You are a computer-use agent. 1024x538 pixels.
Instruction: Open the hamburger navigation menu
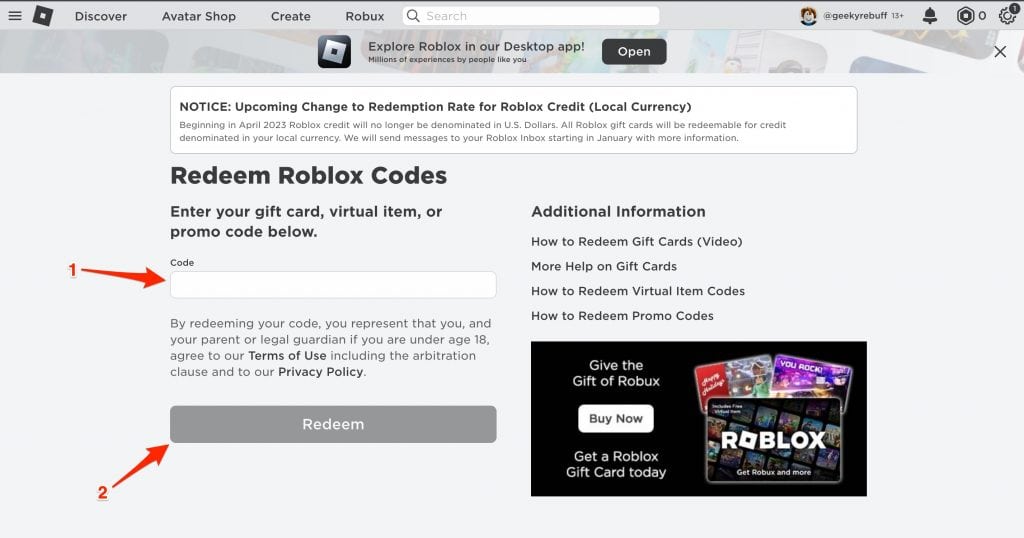coord(15,15)
